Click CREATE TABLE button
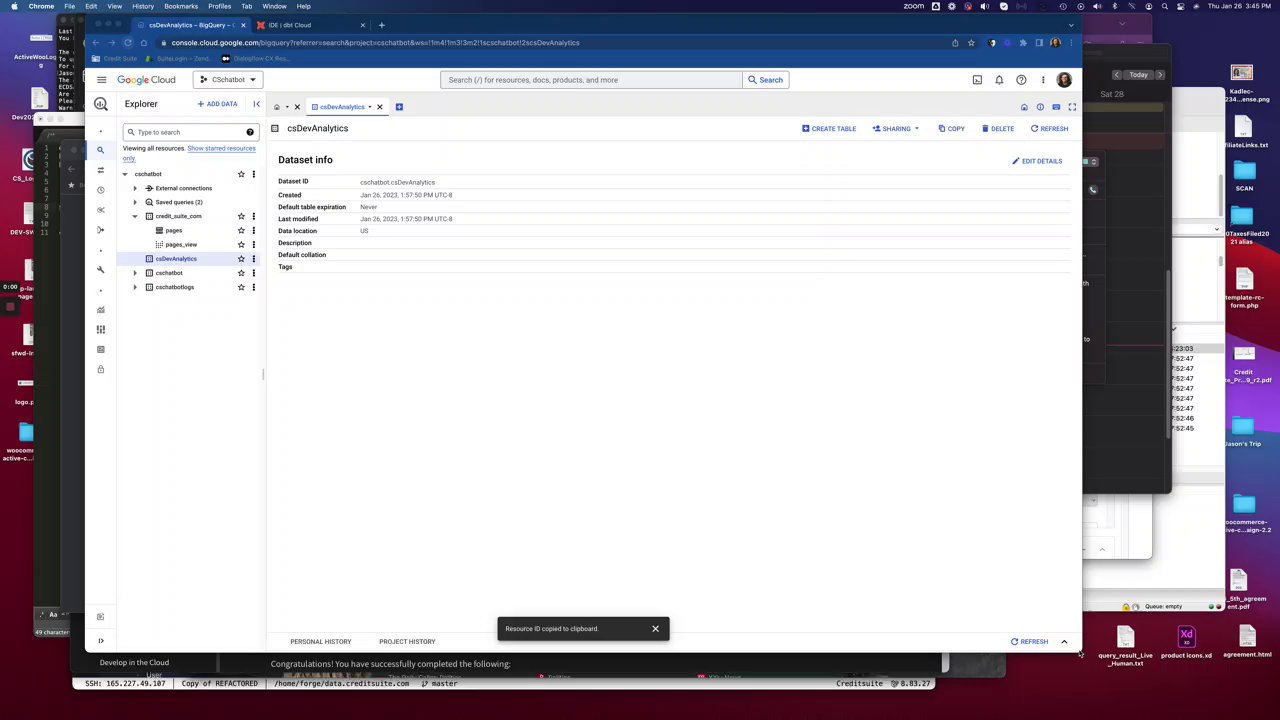The width and height of the screenshot is (1280, 720). 829,129
